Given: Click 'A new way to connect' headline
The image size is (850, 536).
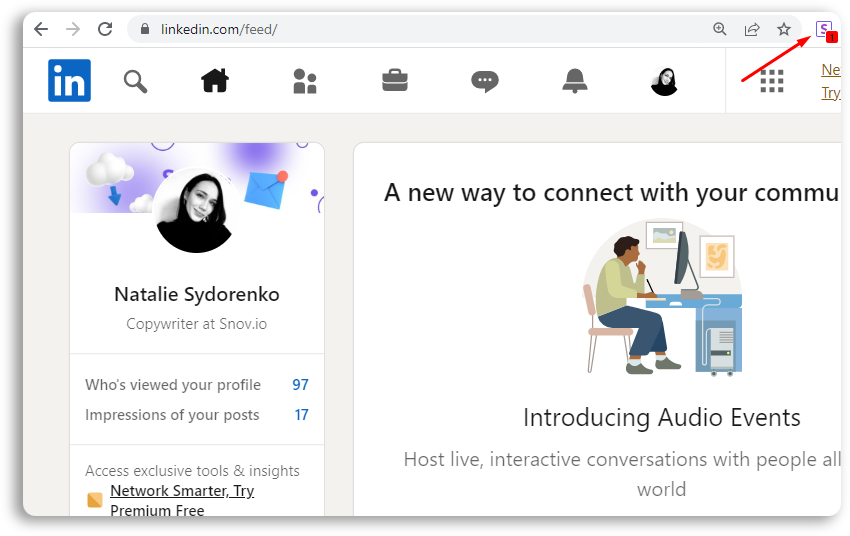Looking at the screenshot, I should 612,192.
